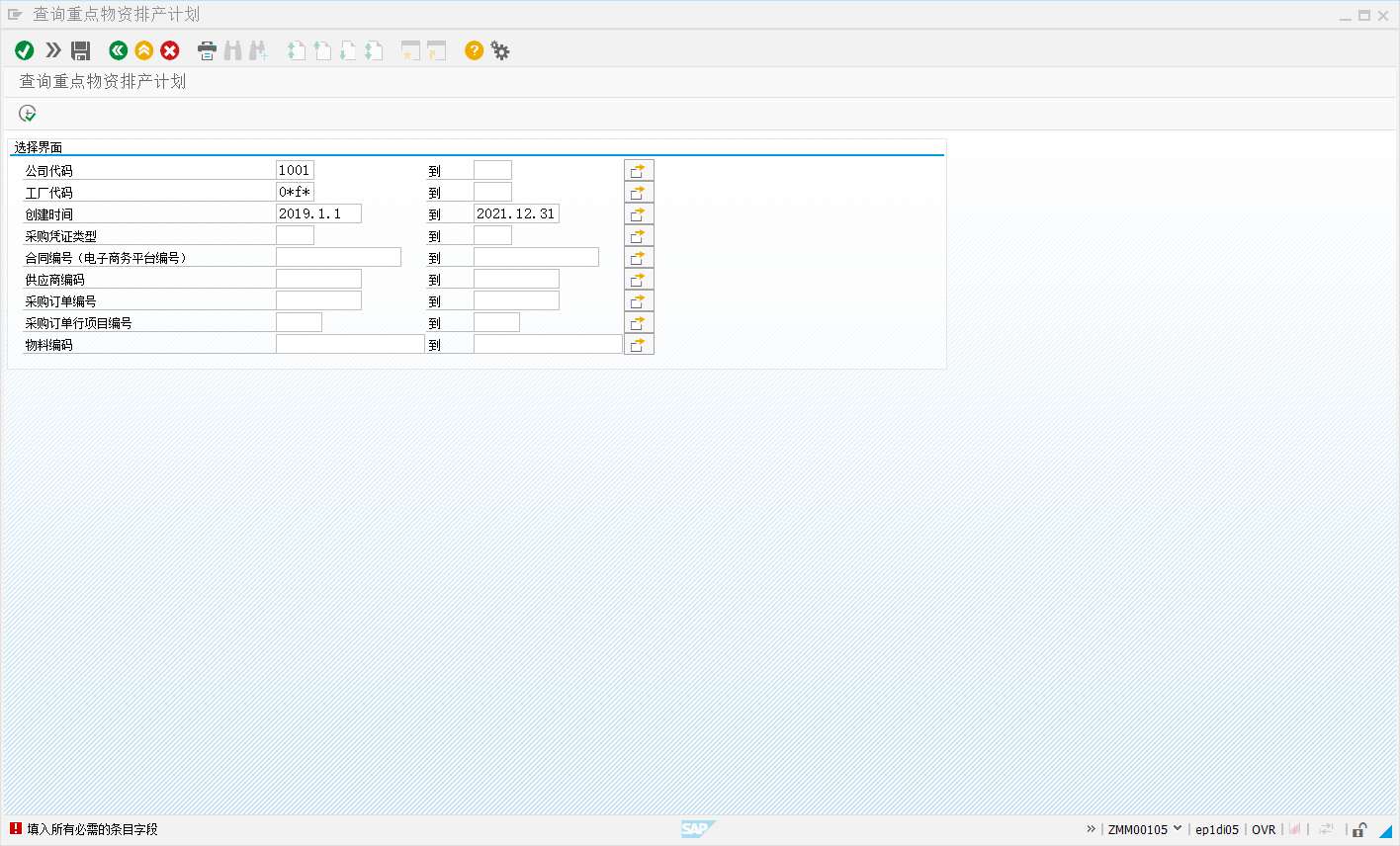Screen dimensions: 1400x846
Task: Click the Print icon in toolbar
Action: [207, 50]
